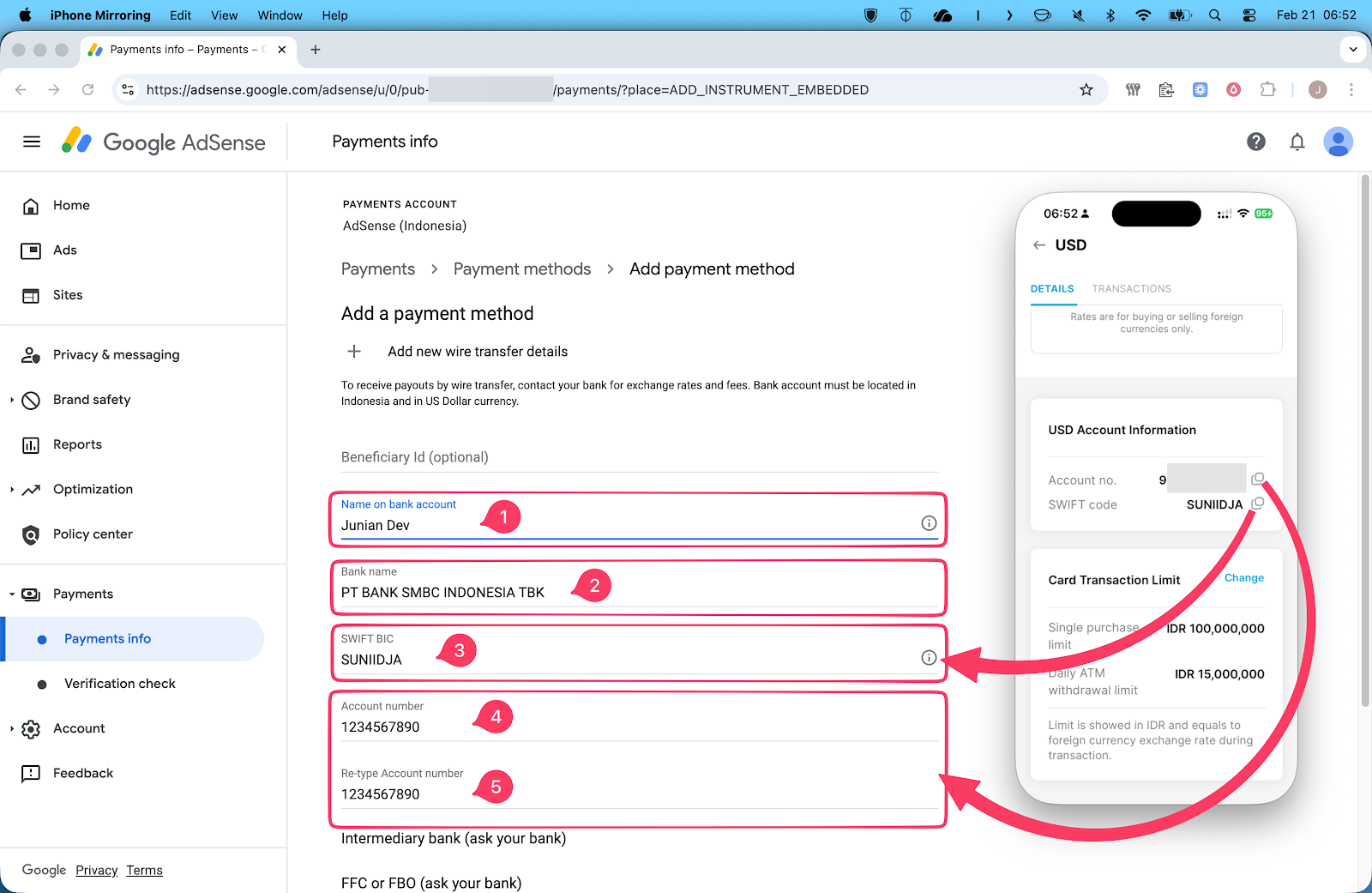Expand the Optimization arrow
This screenshot has width=1372, height=893.
[12, 489]
